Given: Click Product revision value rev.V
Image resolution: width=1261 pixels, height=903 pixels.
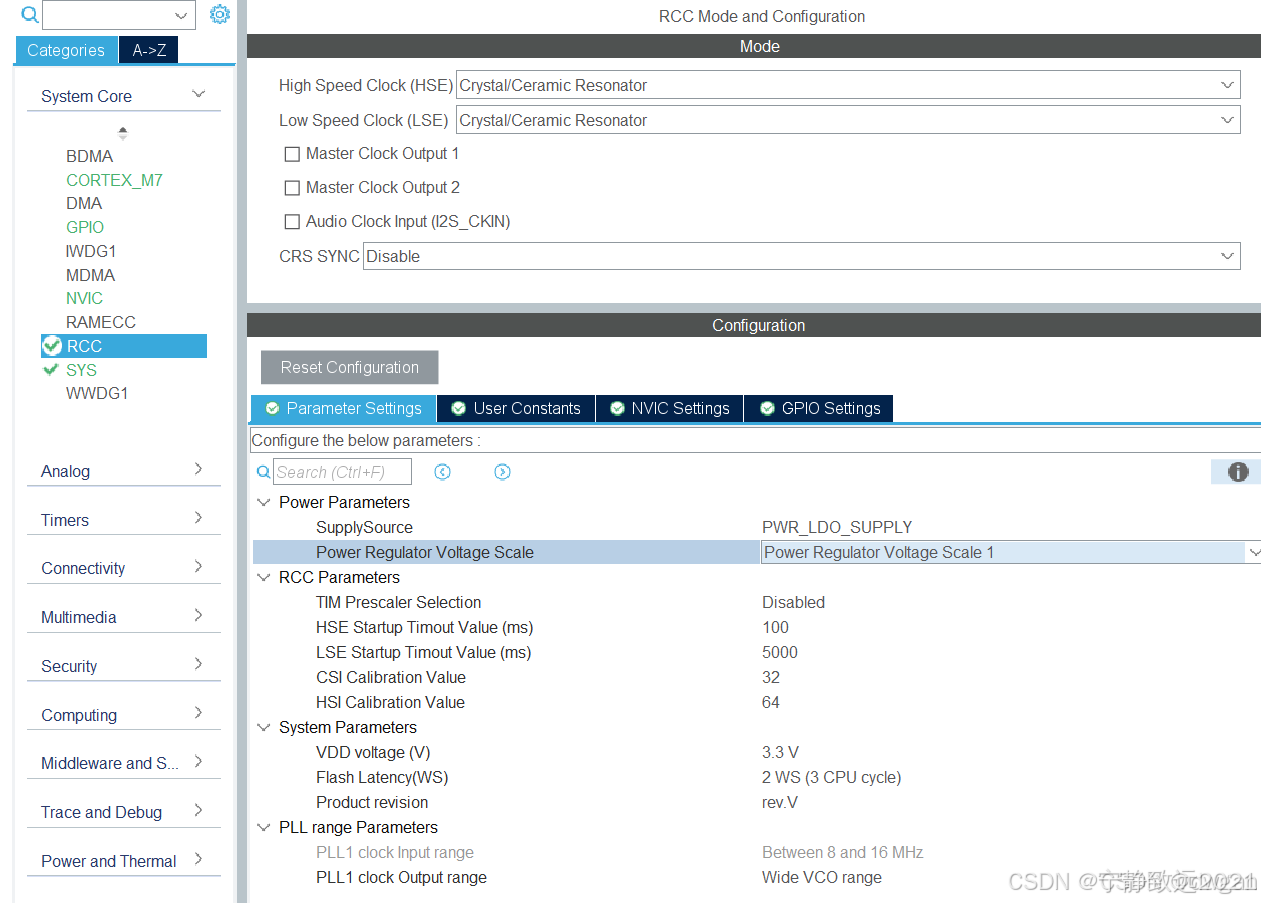Looking at the screenshot, I should (782, 802).
